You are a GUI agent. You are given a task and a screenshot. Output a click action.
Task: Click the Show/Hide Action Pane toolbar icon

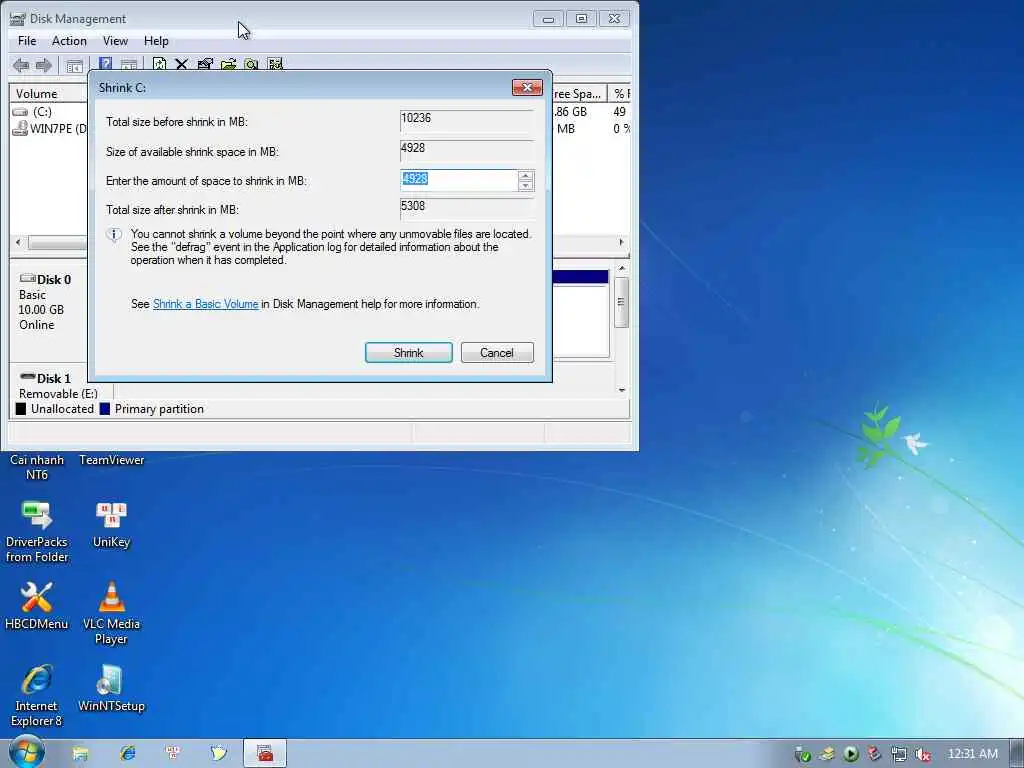(129, 65)
